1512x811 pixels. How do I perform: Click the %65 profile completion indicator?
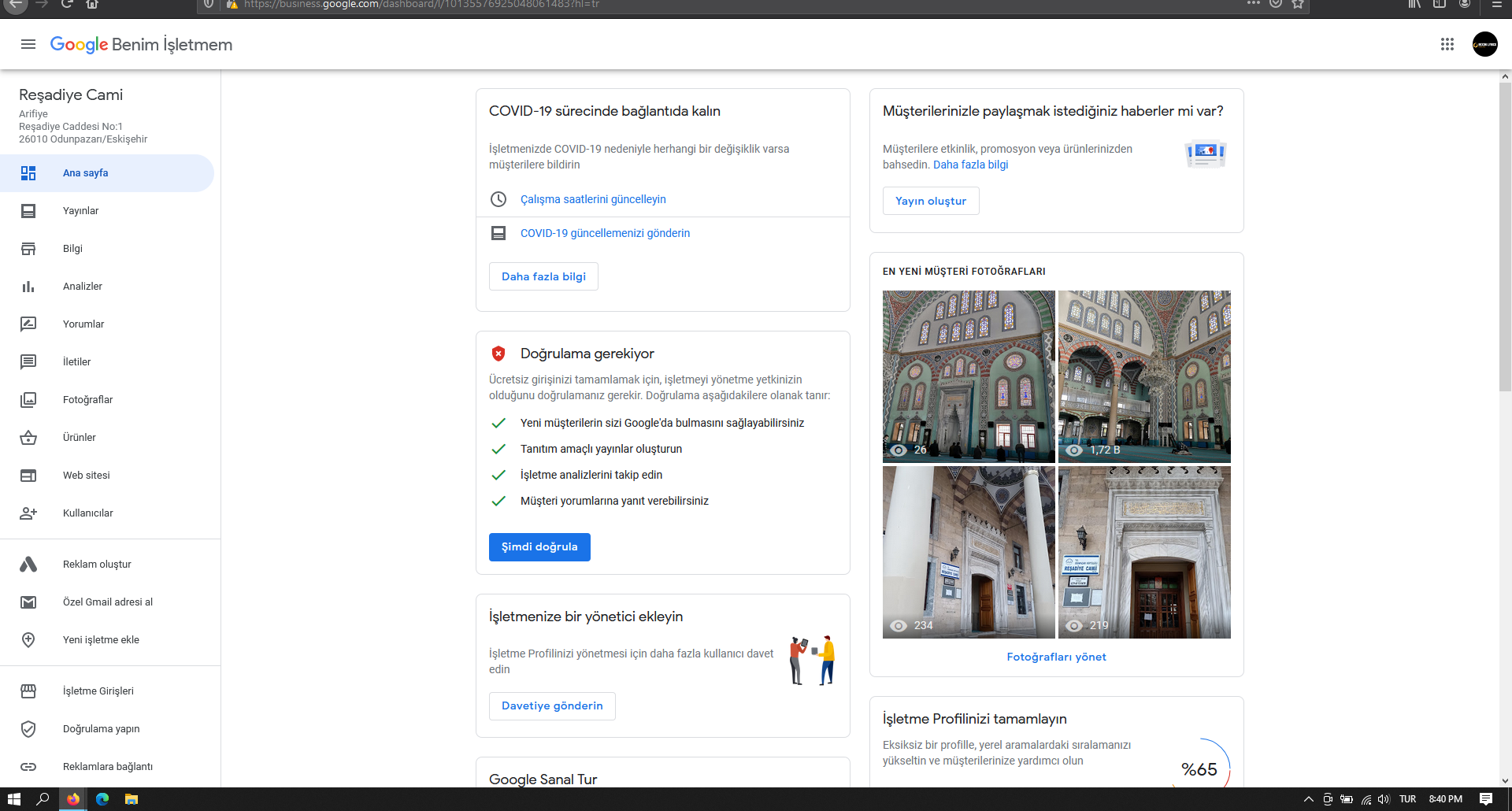pyautogui.click(x=1199, y=769)
